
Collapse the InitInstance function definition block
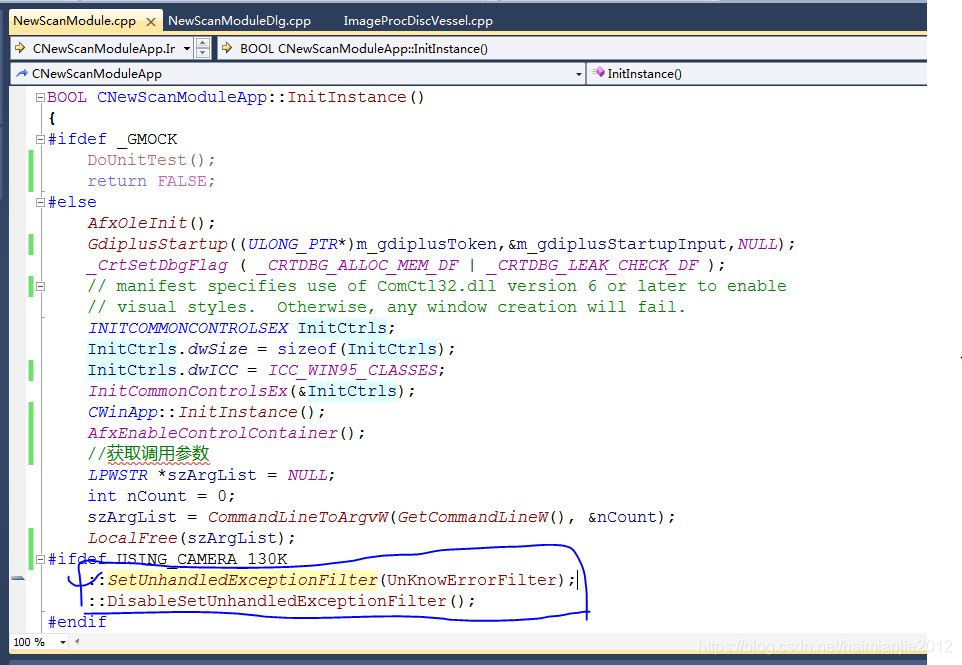[x=40, y=97]
